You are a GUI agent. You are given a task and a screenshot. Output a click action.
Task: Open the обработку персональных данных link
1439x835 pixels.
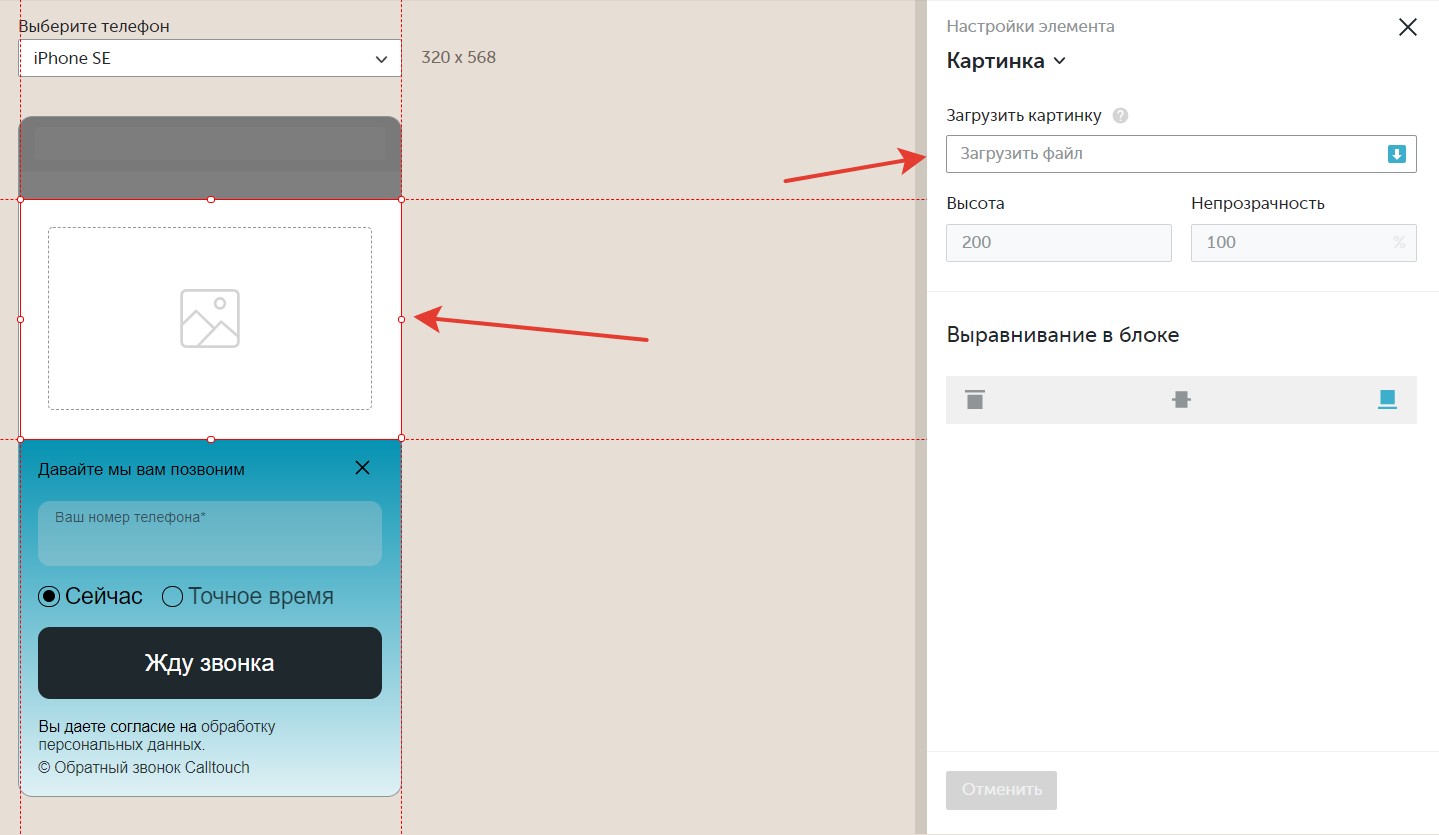coord(157,736)
